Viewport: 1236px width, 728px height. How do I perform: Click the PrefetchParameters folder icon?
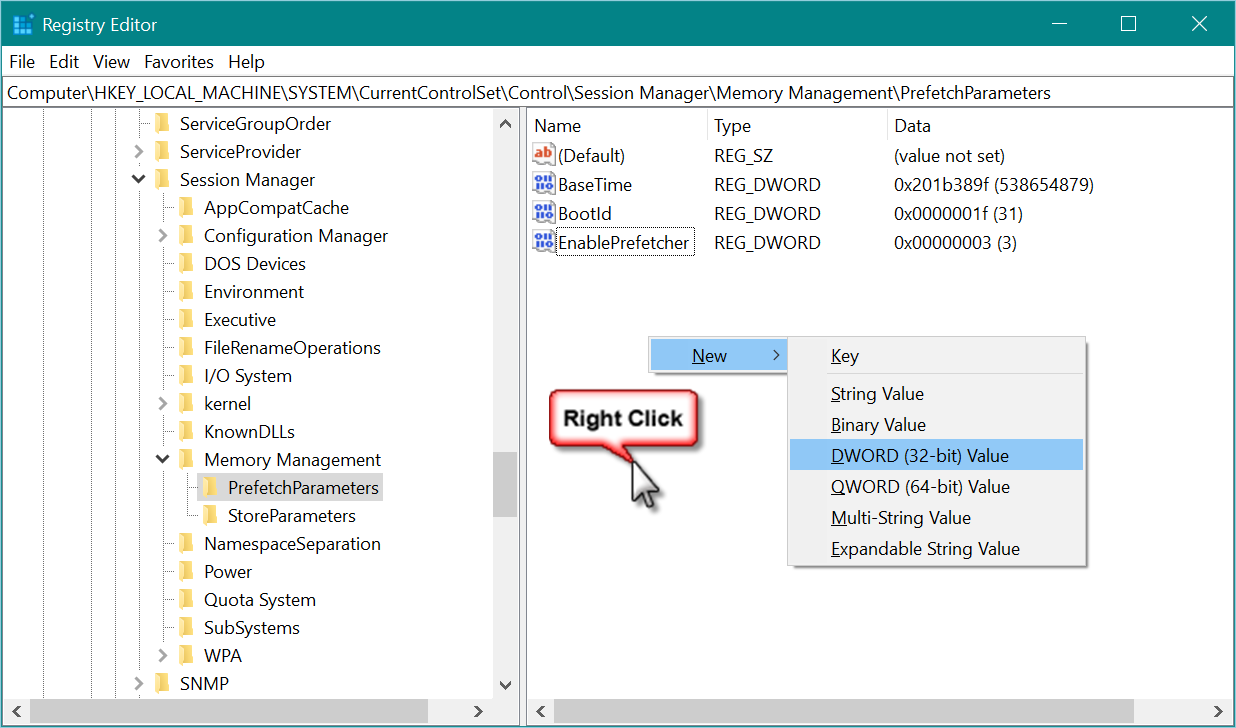[x=210, y=488]
